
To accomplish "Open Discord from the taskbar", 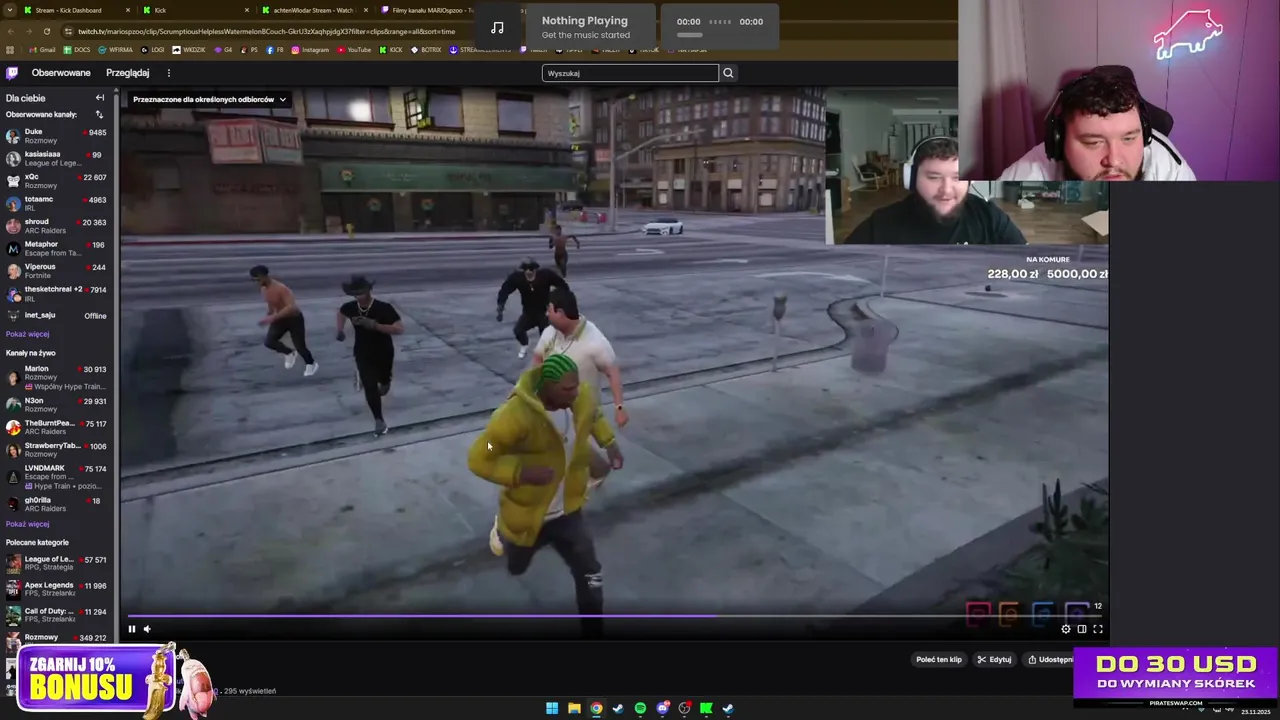I will pos(662,709).
